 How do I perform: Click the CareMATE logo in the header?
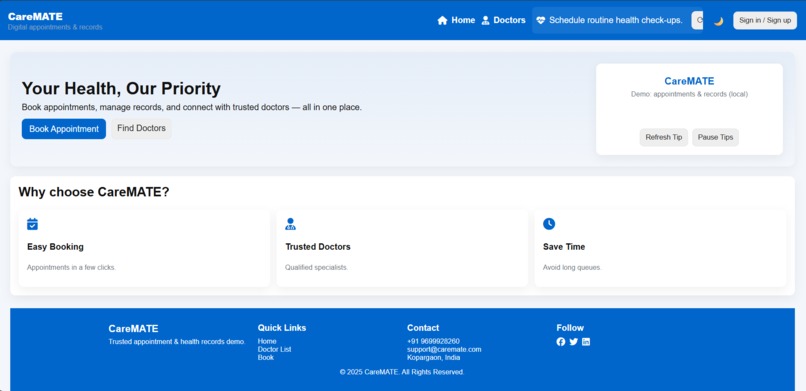click(35, 16)
